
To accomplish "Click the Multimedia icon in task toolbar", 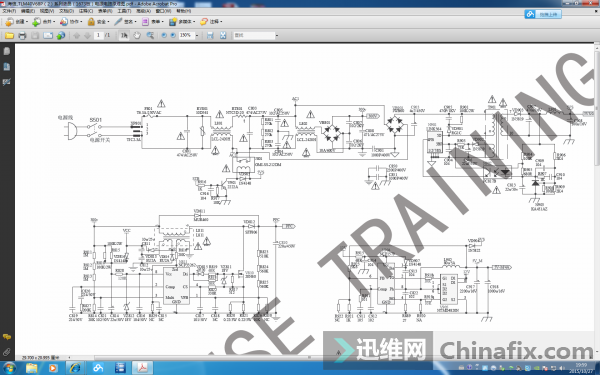I will (x=173, y=22).
